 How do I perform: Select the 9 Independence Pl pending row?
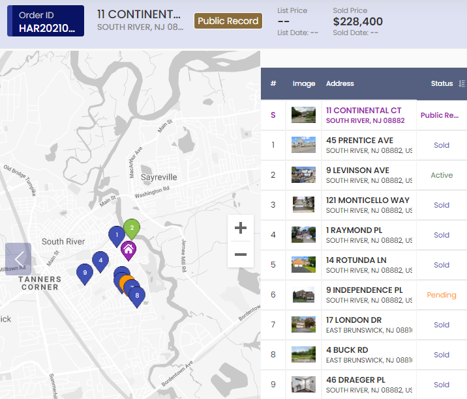point(364,295)
